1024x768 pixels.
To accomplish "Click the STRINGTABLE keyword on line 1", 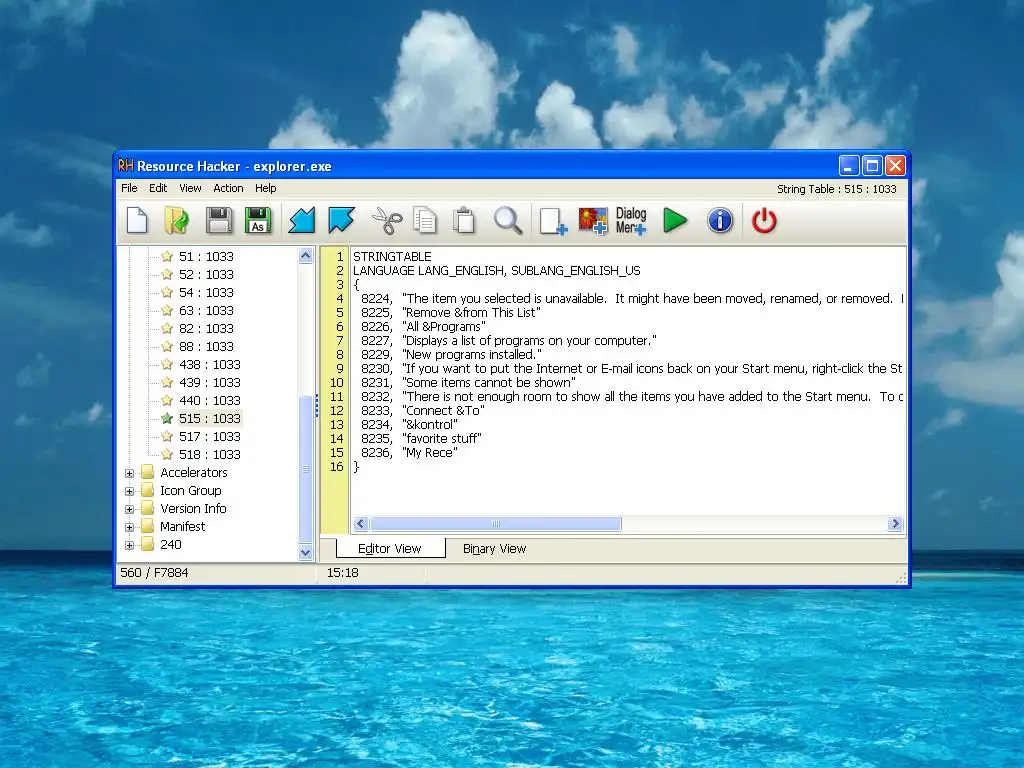I will 392,257.
